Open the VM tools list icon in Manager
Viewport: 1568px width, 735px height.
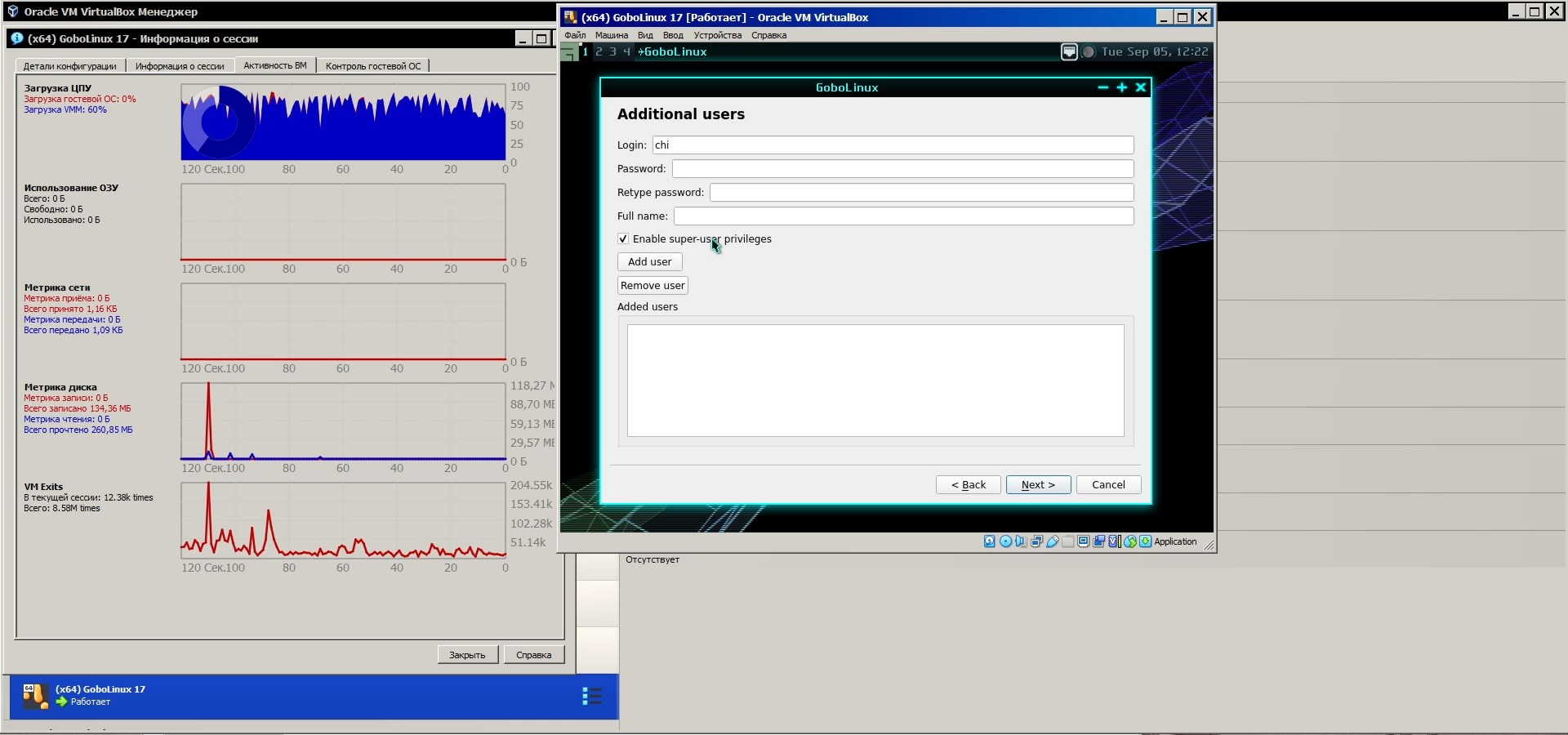tap(591, 696)
